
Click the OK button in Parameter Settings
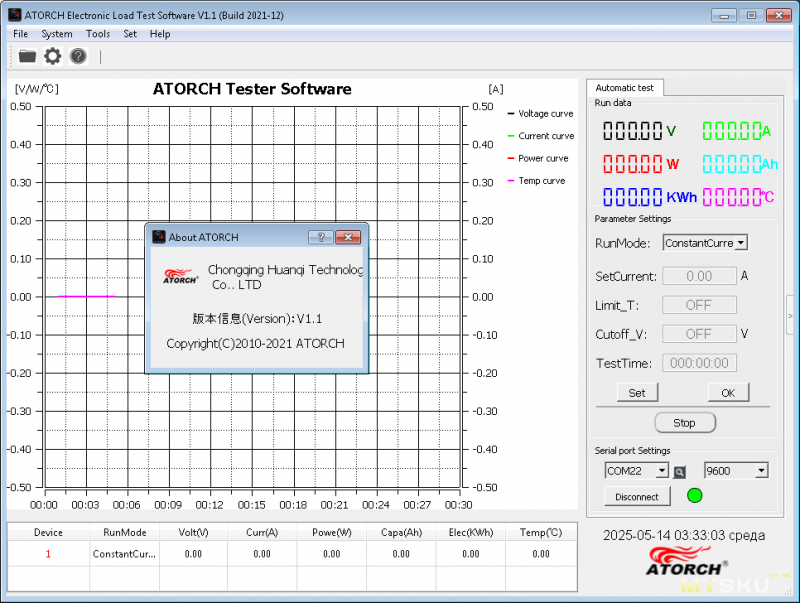[x=728, y=393]
